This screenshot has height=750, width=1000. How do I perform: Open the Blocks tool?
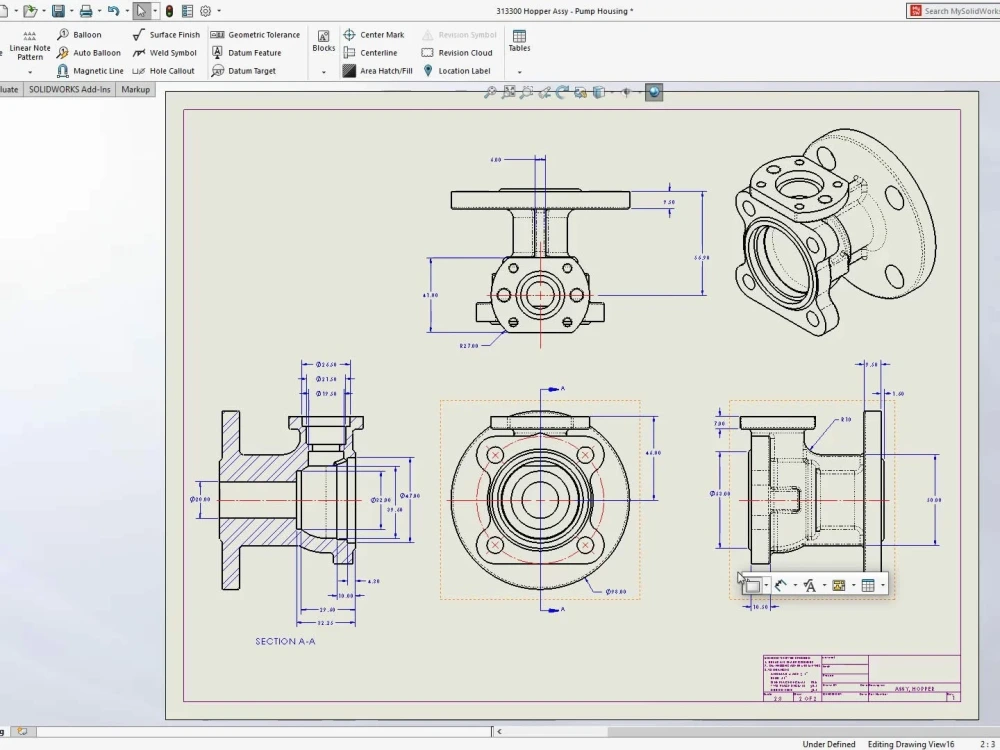point(323,41)
